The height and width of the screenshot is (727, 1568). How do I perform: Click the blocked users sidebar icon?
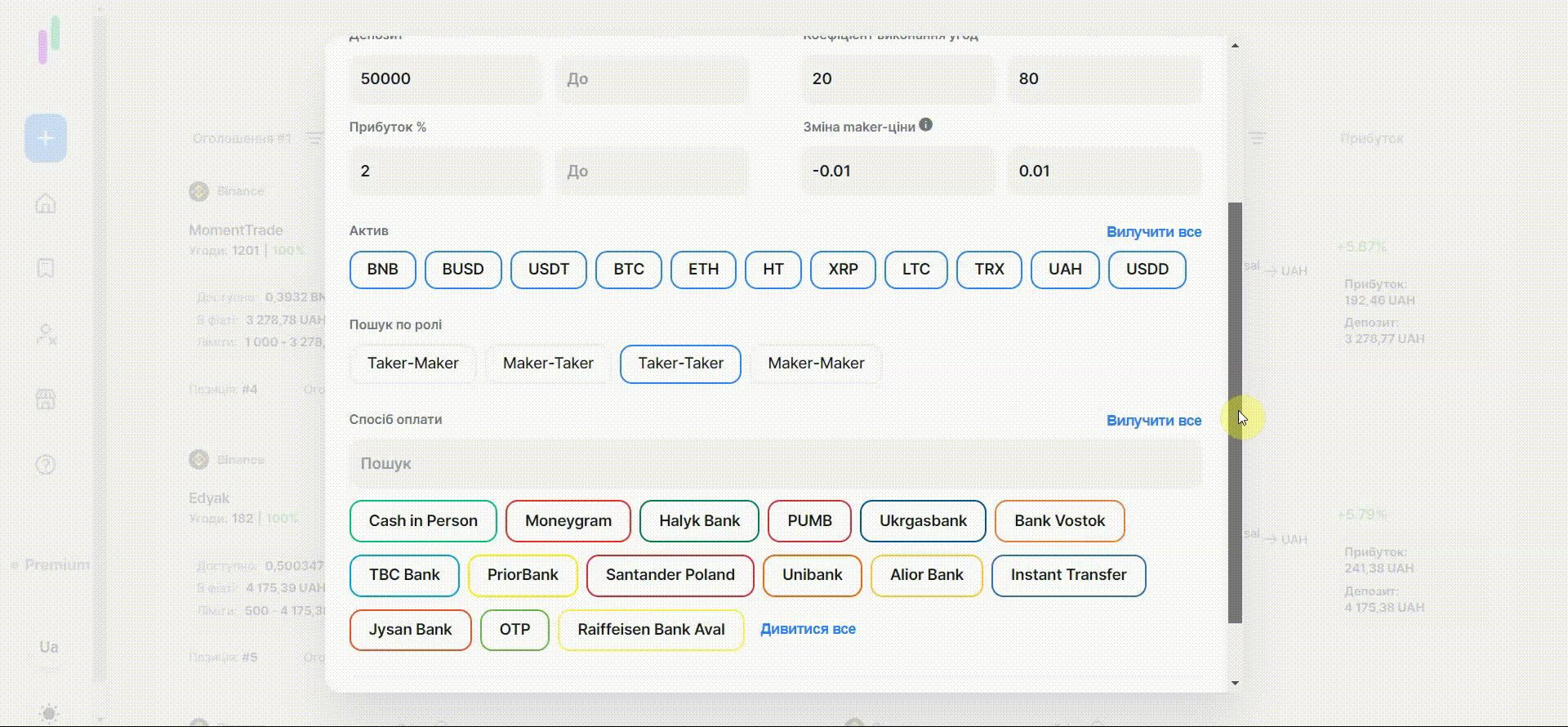tap(47, 334)
